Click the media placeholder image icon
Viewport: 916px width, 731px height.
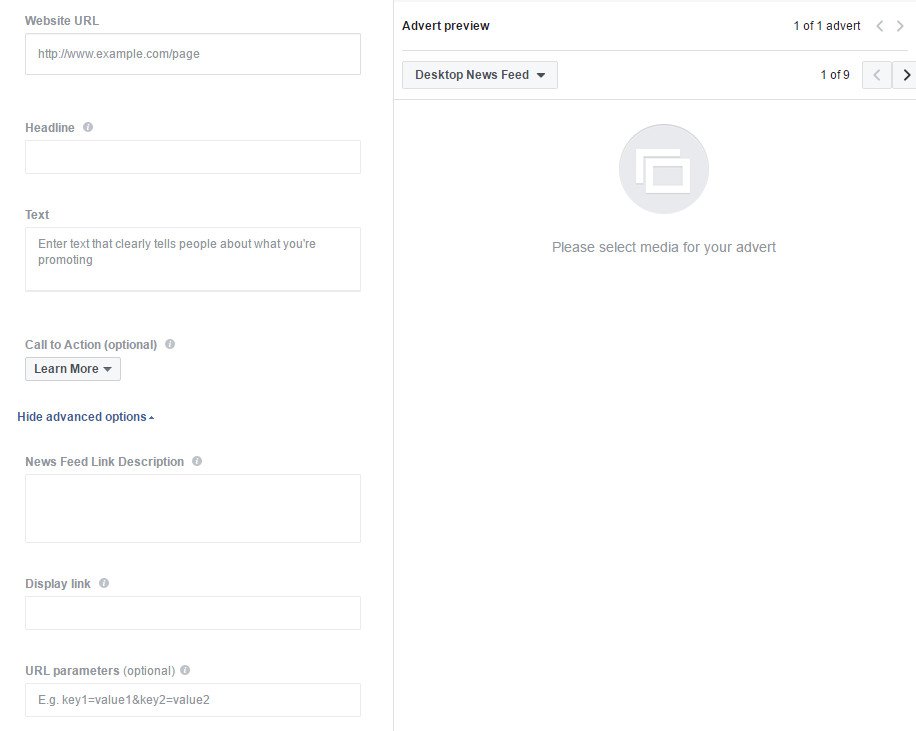tap(664, 169)
